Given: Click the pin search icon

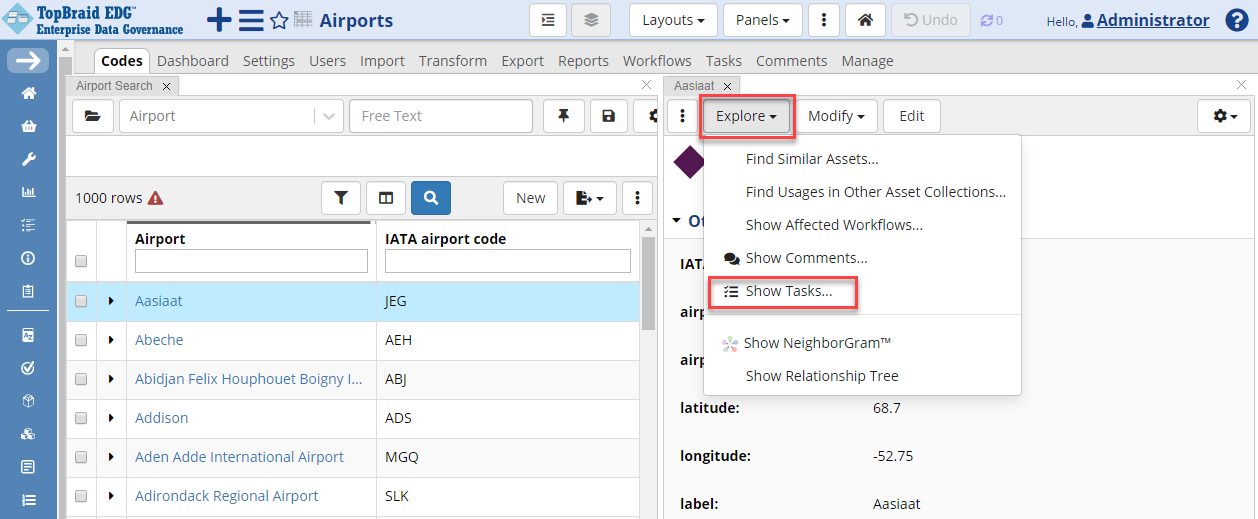Looking at the screenshot, I should point(564,116).
